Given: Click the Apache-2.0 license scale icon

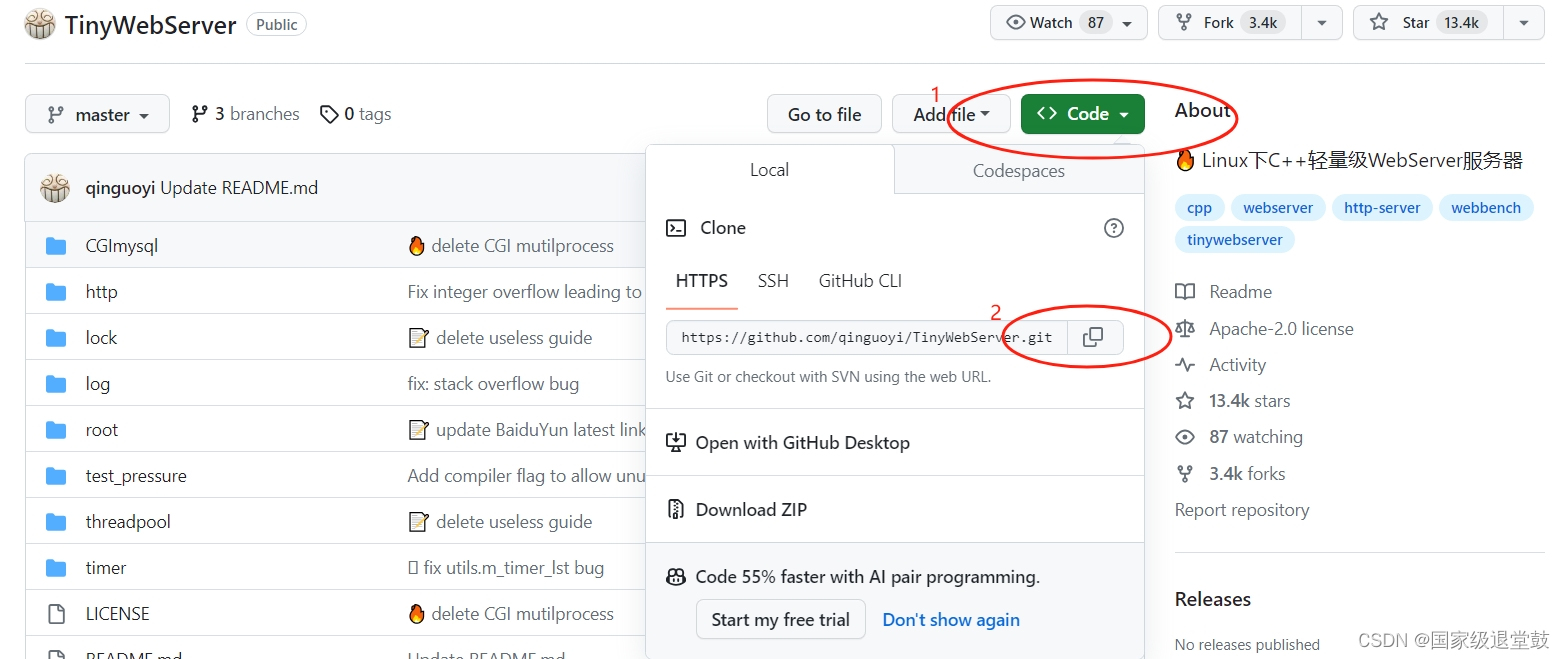Looking at the screenshot, I should [x=1185, y=328].
